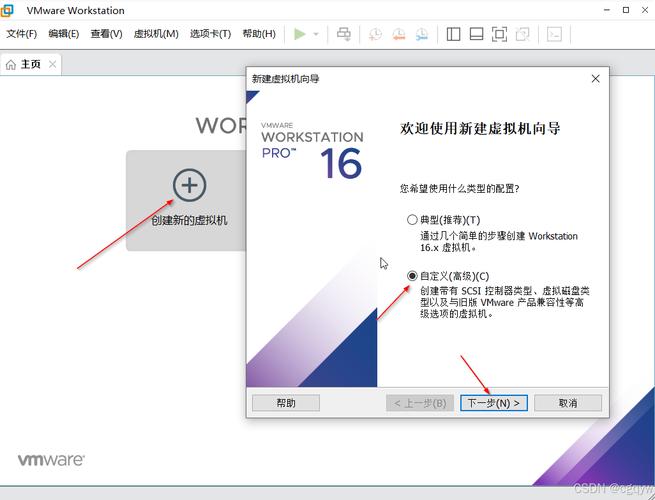Open the snapshot manager icon
655x500 pixels.
point(422,34)
